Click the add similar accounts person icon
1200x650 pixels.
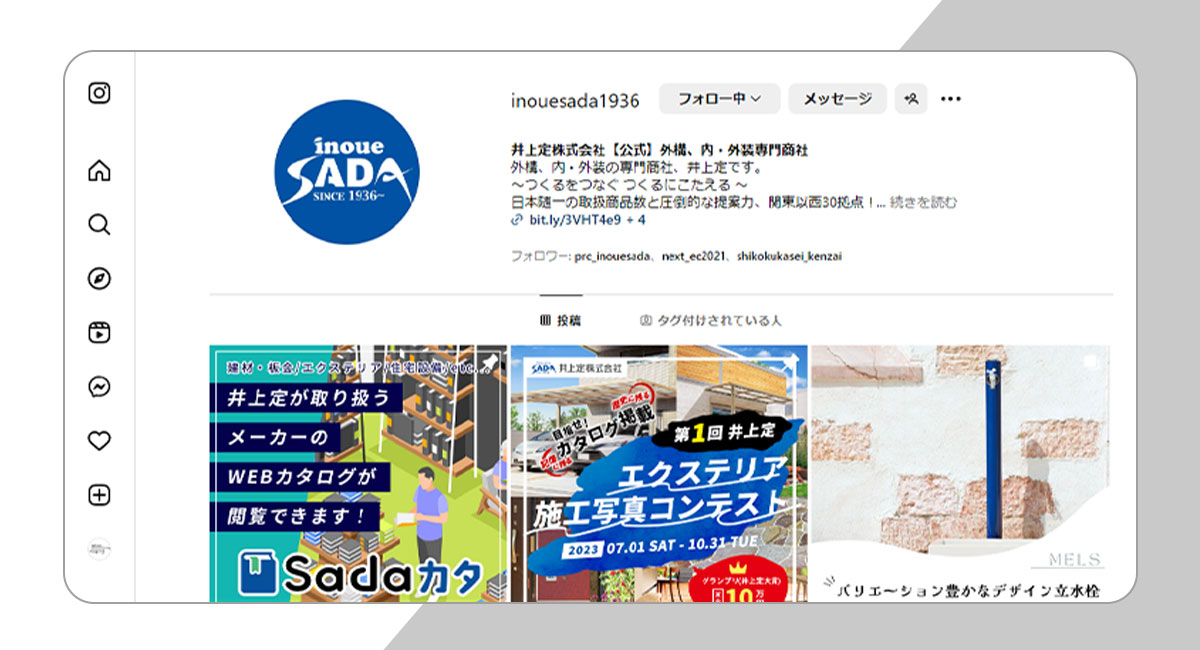pos(911,99)
